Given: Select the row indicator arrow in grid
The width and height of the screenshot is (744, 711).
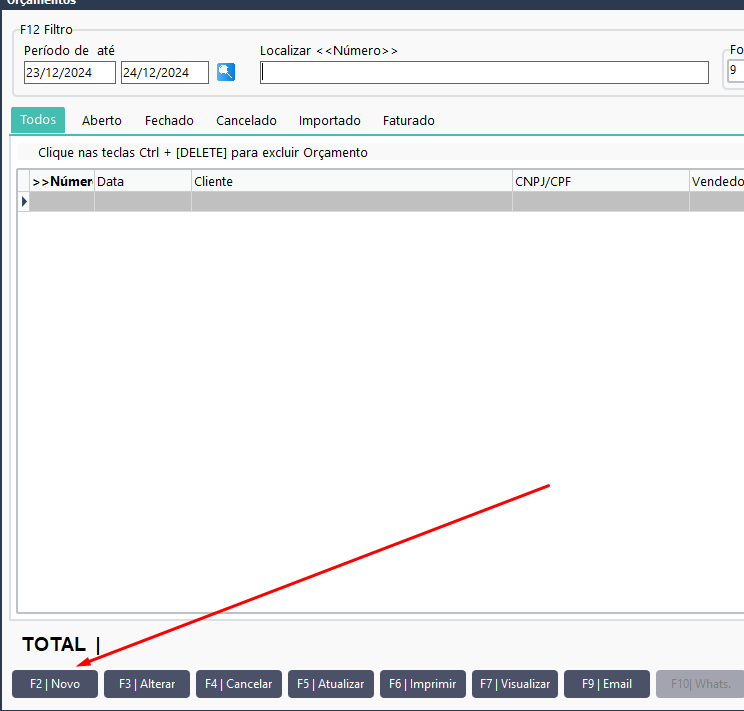Looking at the screenshot, I should click(24, 202).
